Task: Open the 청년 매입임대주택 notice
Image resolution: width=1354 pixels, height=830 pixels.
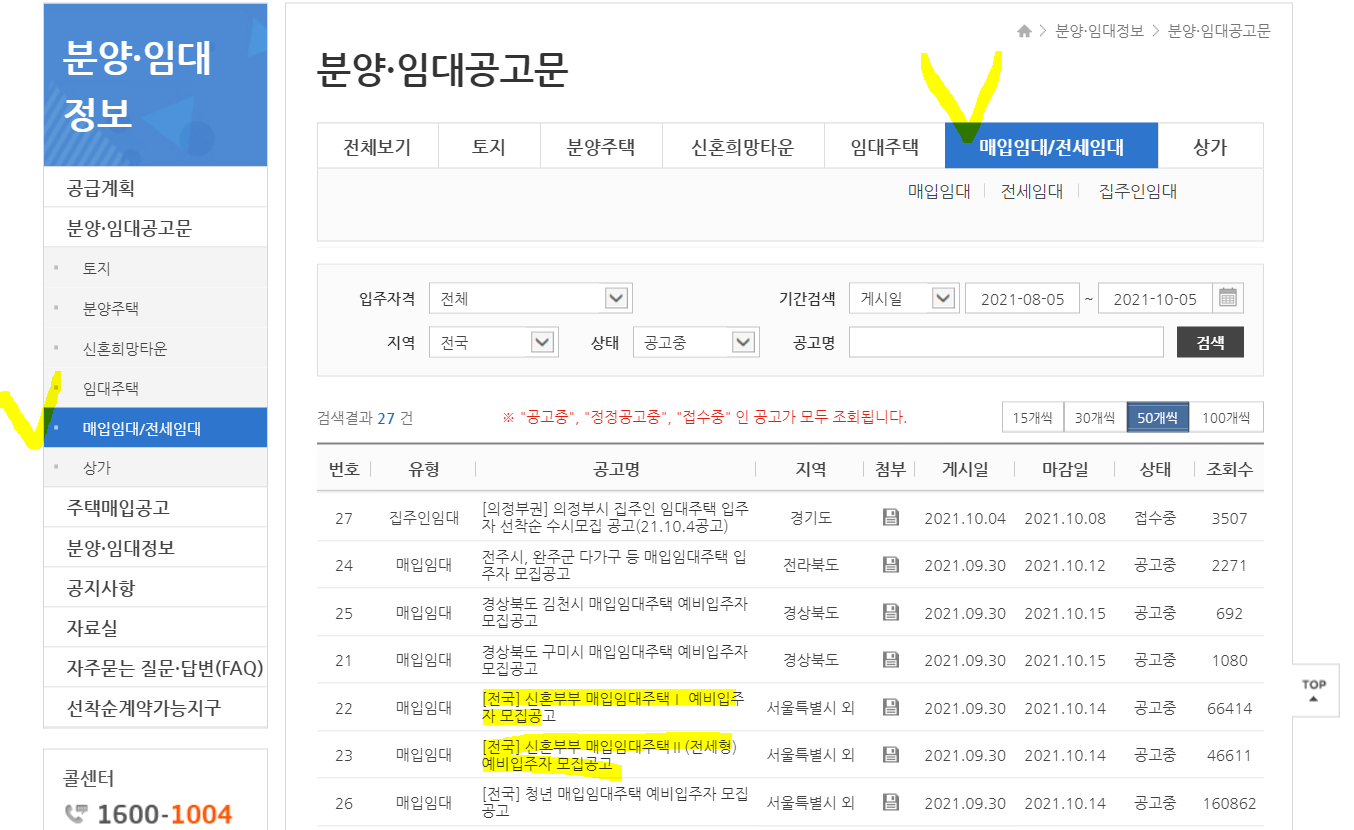Action: [x=614, y=802]
